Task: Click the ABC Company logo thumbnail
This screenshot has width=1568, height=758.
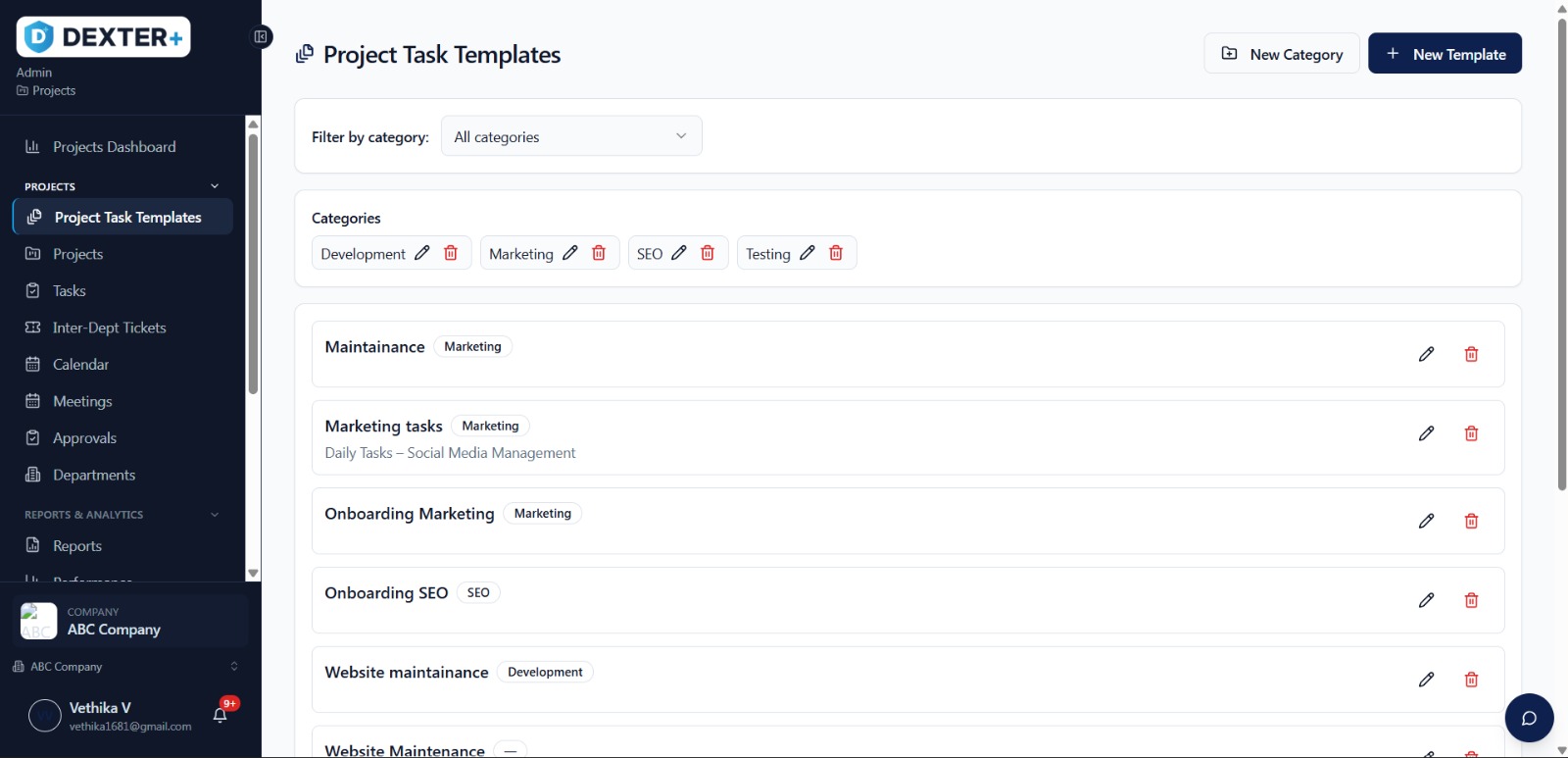Action: [x=39, y=621]
